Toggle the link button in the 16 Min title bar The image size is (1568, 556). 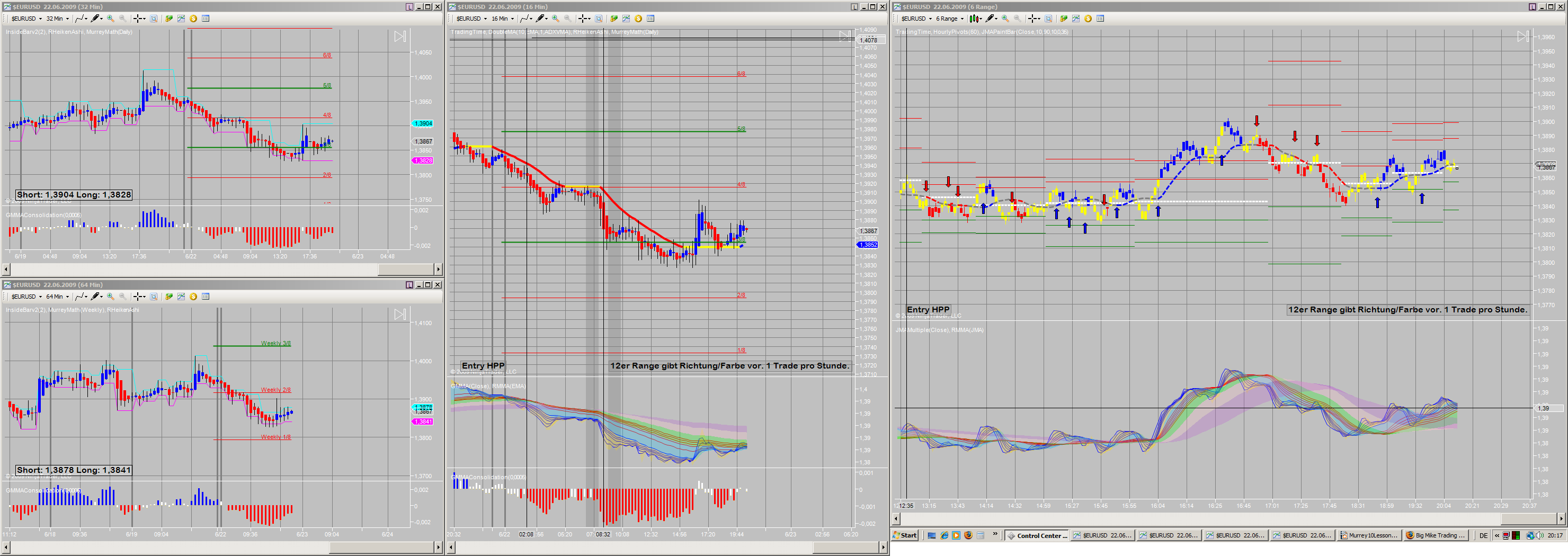[854, 7]
